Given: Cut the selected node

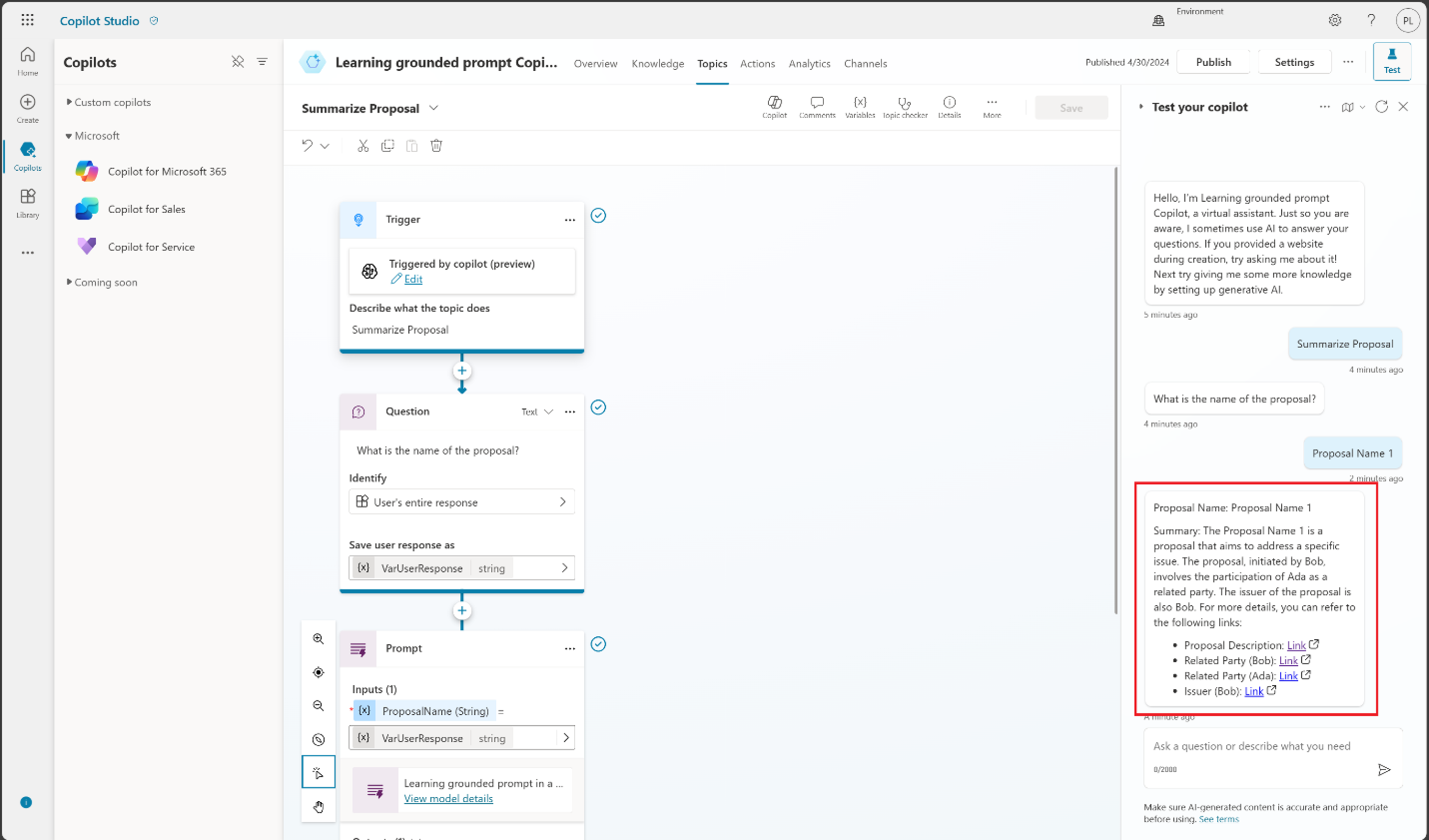Looking at the screenshot, I should pyautogui.click(x=363, y=146).
